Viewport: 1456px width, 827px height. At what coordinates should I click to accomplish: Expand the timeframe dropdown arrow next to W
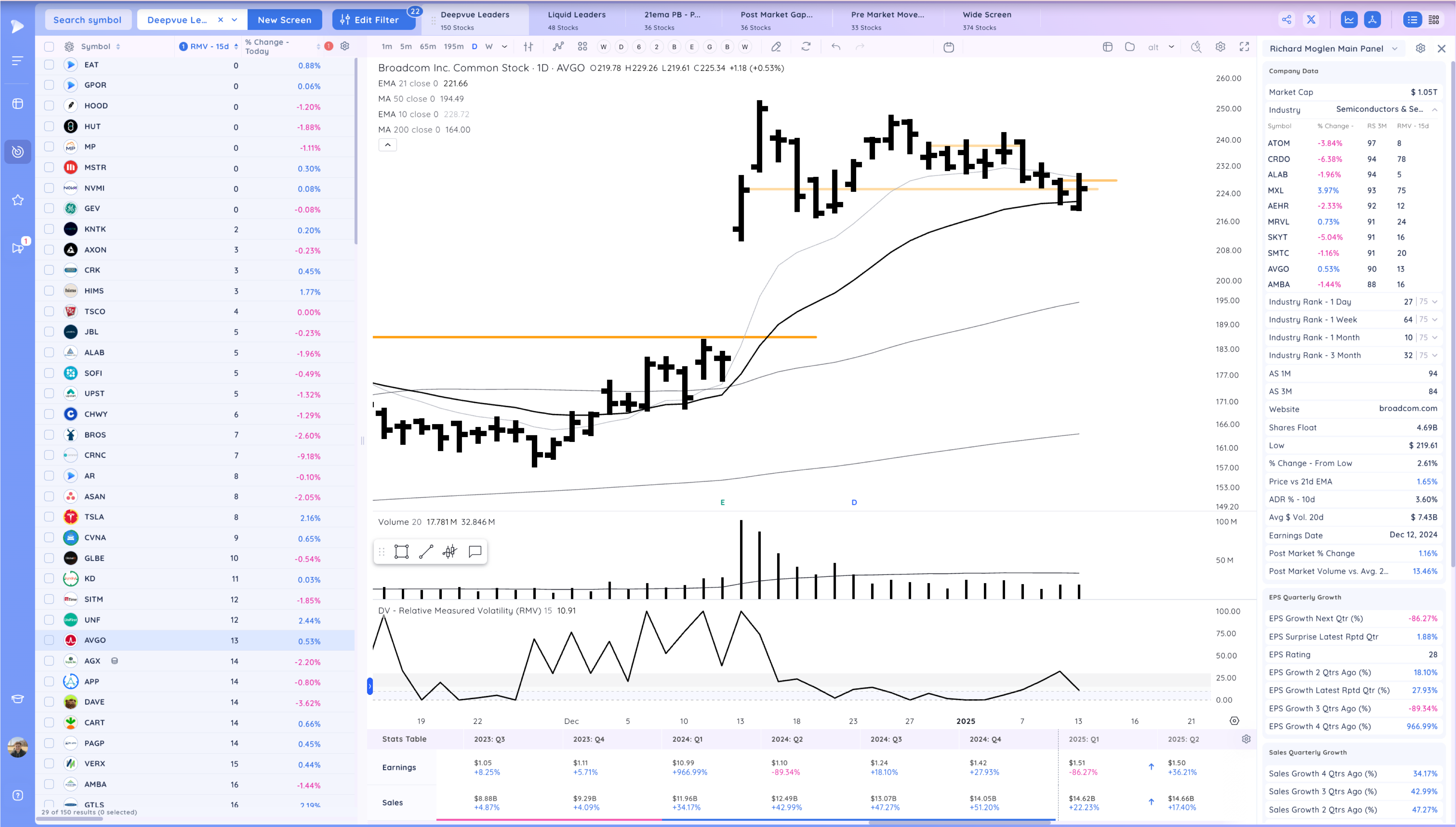pos(504,47)
